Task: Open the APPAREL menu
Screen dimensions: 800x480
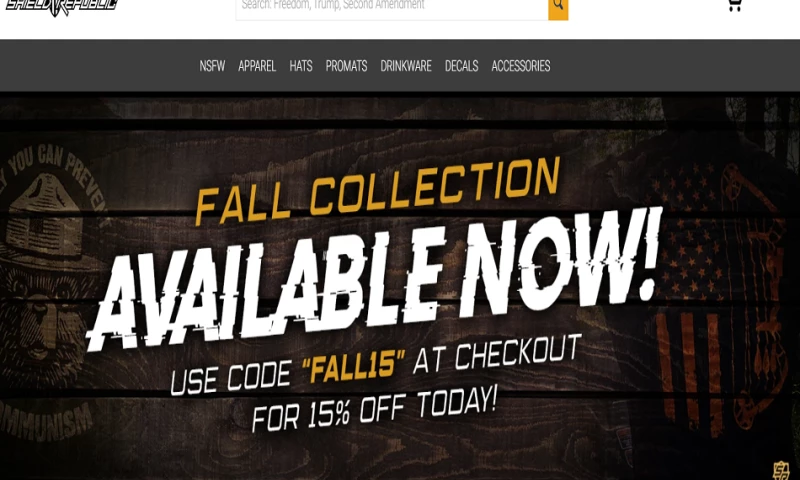Action: 257,66
